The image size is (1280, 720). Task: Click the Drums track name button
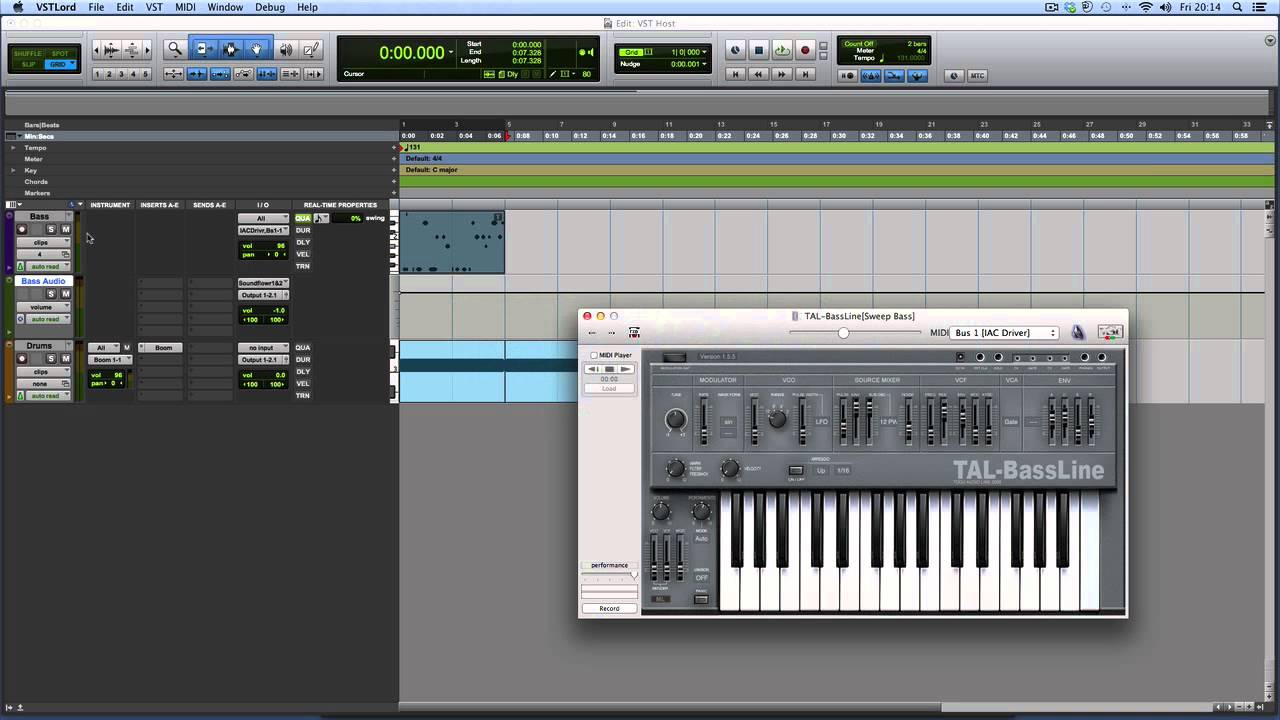(39, 346)
